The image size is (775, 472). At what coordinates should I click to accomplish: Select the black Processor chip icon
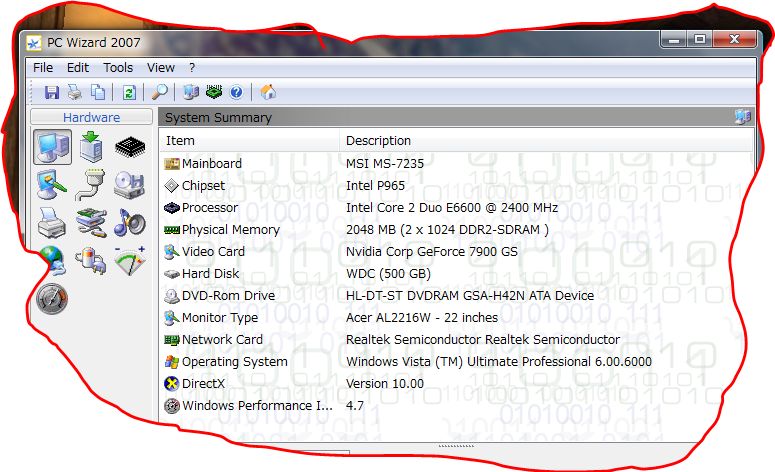click(129, 147)
